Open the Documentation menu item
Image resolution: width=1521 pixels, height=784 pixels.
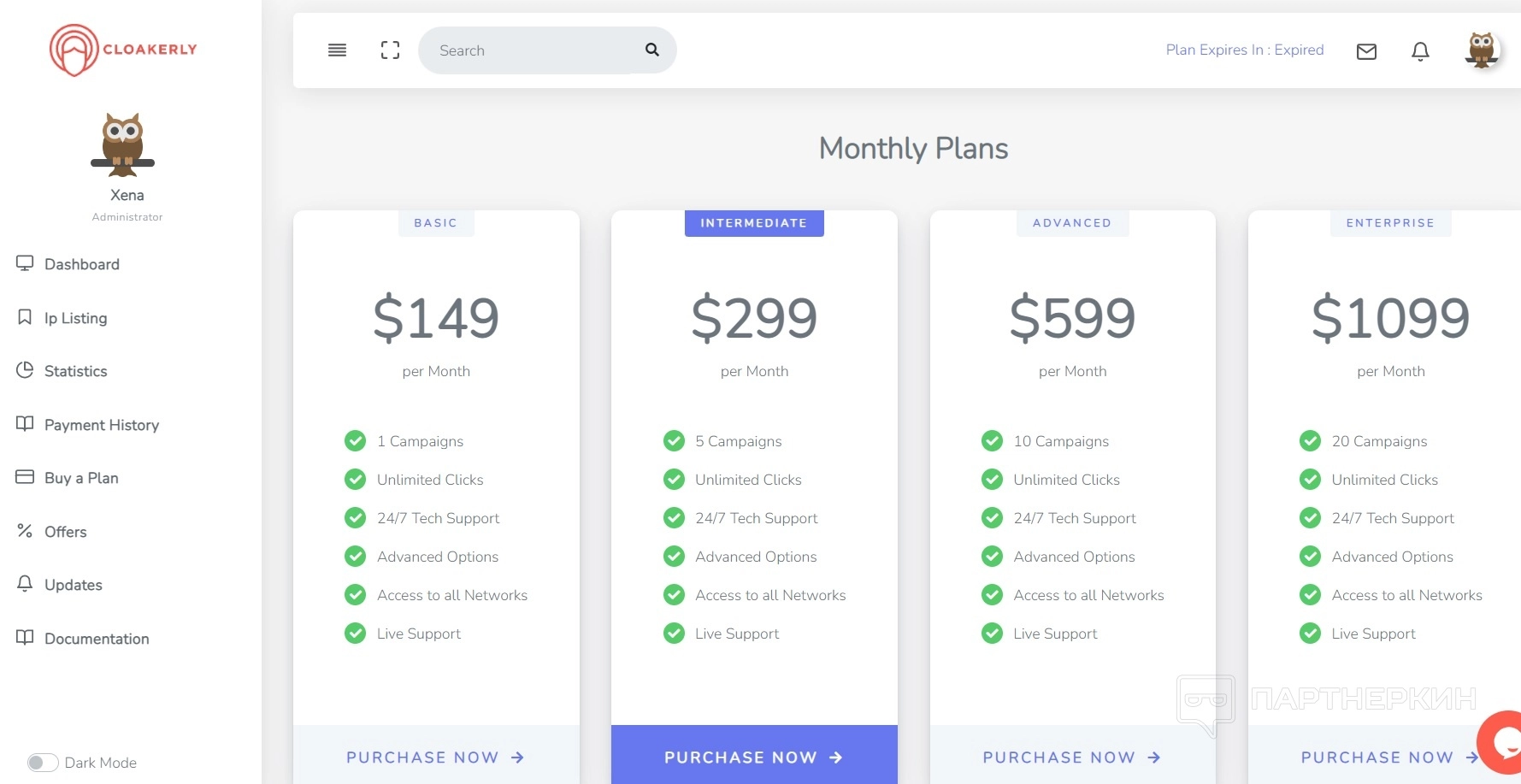pyautogui.click(x=96, y=639)
